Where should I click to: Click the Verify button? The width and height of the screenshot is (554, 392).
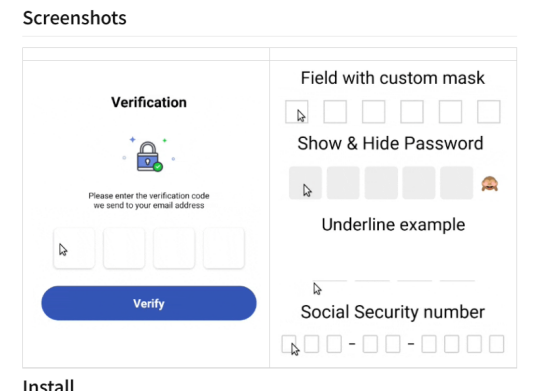[x=149, y=303]
